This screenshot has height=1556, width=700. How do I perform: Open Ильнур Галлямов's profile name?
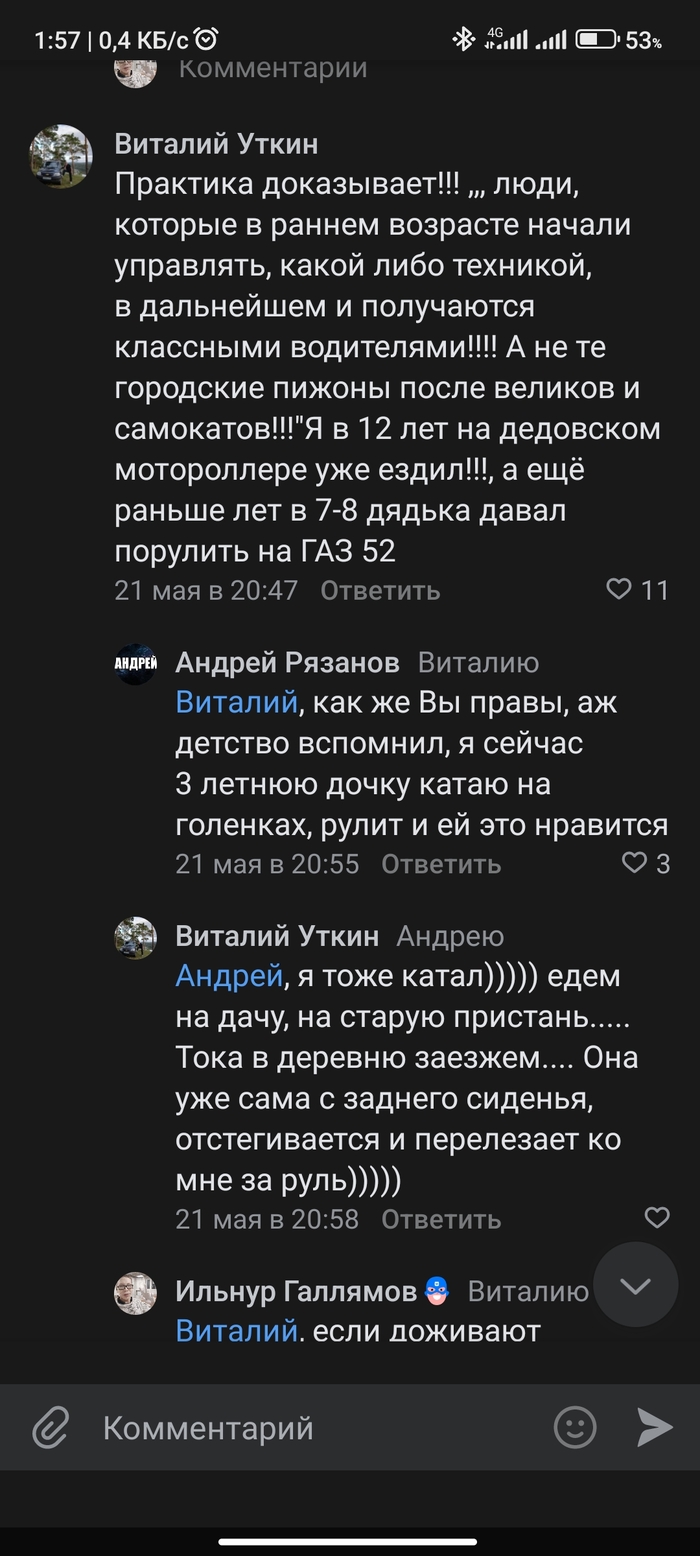[x=296, y=1292]
